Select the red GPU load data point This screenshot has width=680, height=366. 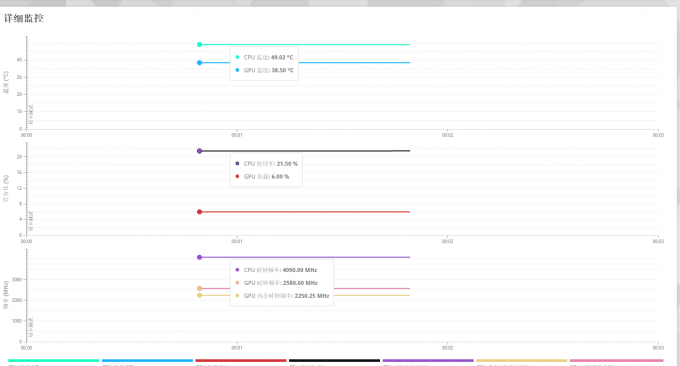click(199, 212)
